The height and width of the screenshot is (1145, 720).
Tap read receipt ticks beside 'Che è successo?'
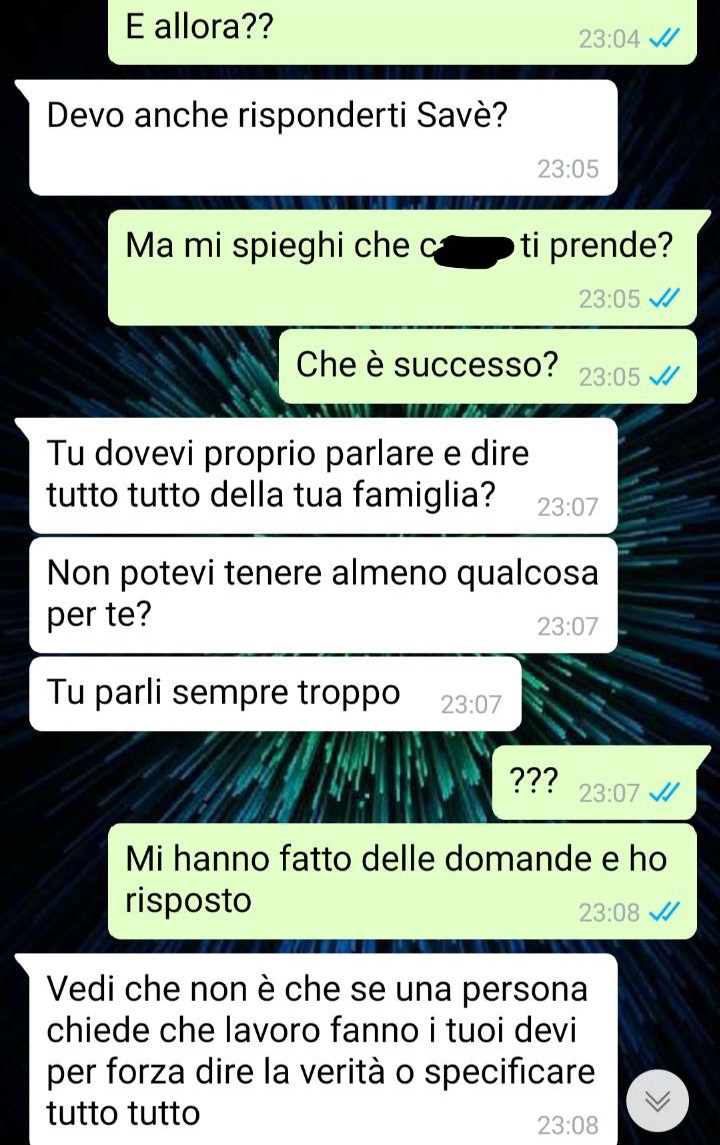click(x=665, y=377)
